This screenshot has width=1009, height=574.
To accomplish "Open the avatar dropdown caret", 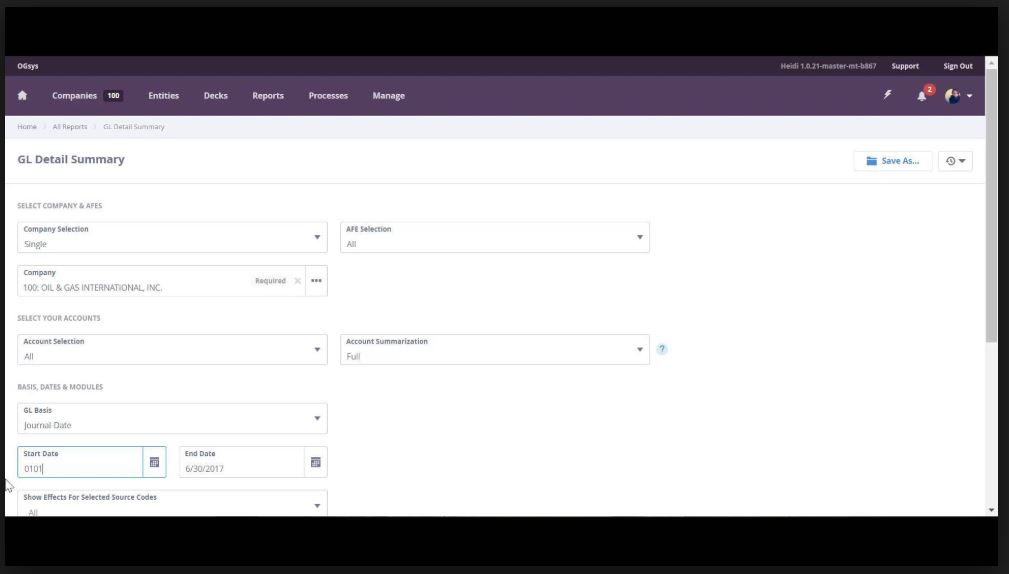I will 969,97.
